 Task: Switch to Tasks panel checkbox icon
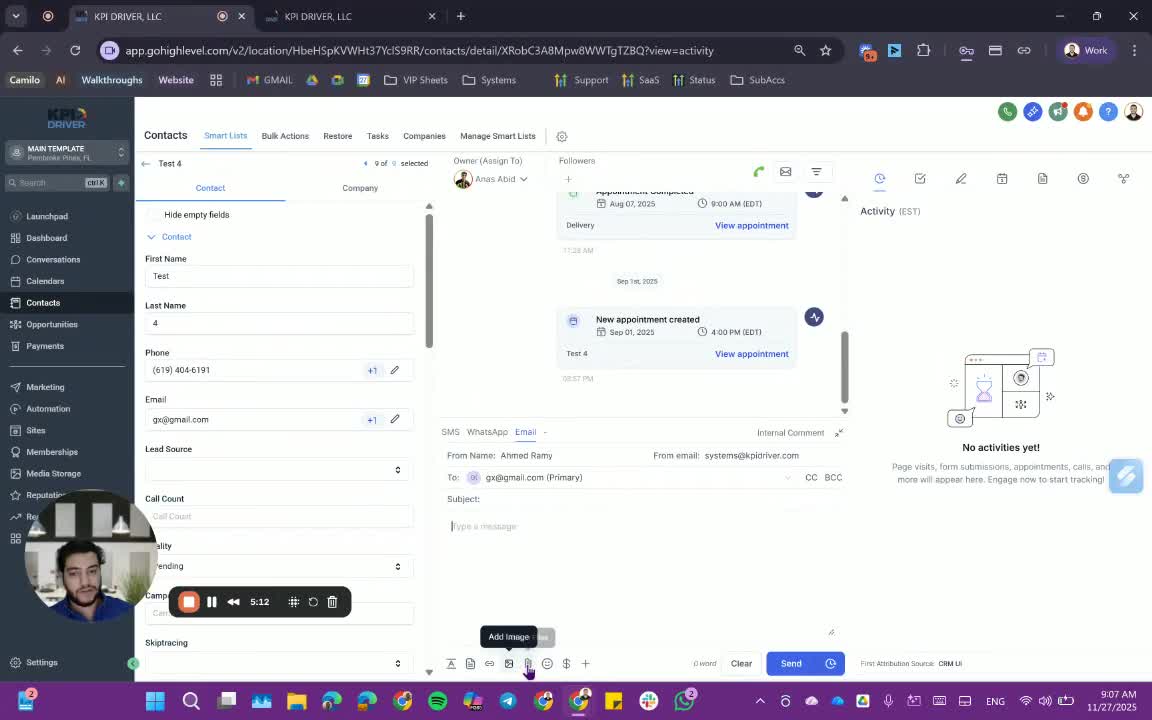920,179
